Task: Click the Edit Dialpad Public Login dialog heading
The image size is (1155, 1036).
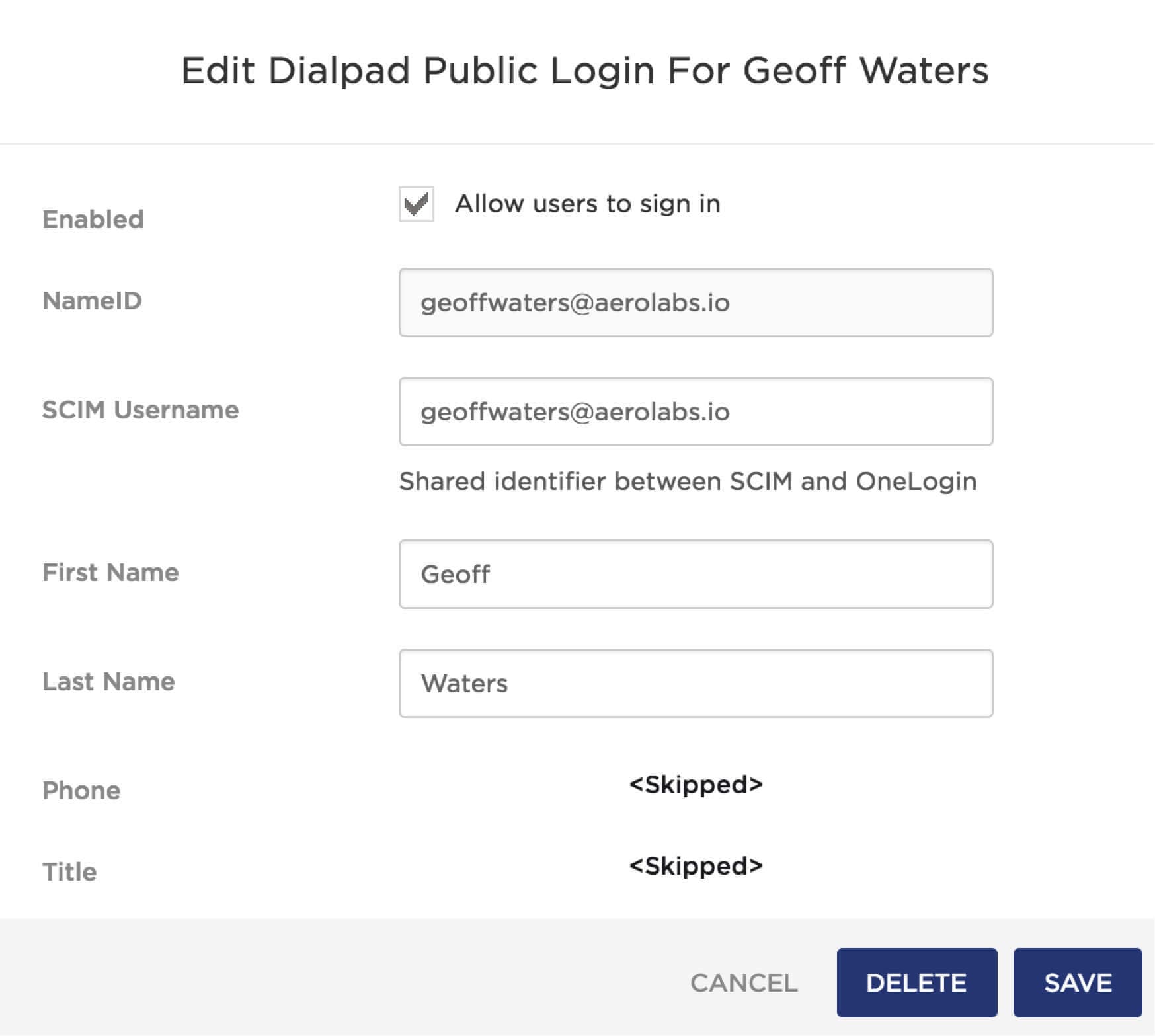Action: pos(584,71)
